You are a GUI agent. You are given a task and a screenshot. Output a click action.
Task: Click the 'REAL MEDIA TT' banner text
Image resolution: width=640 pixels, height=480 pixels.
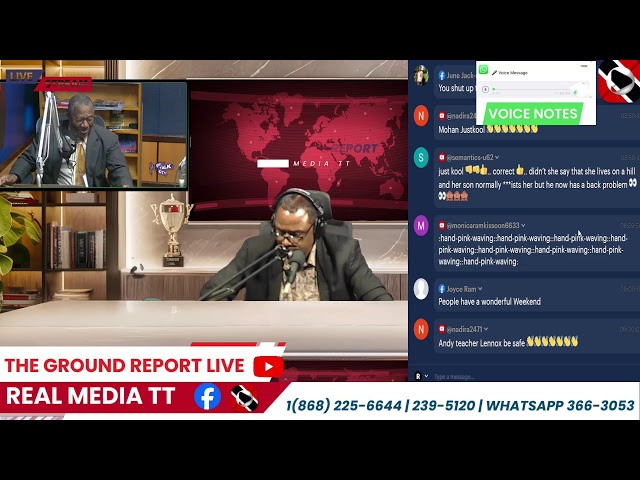(x=91, y=396)
